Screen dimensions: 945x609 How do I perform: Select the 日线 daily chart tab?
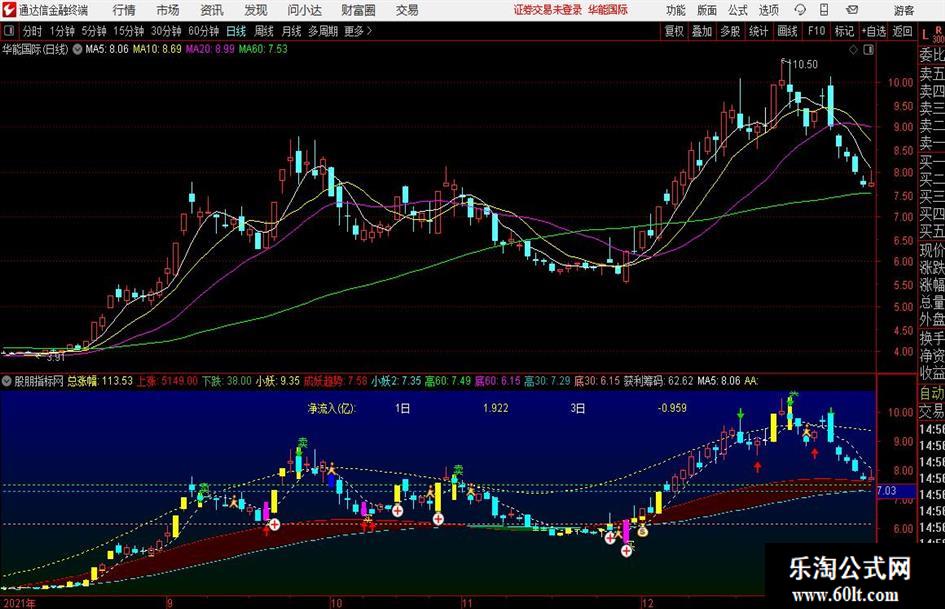(x=236, y=31)
